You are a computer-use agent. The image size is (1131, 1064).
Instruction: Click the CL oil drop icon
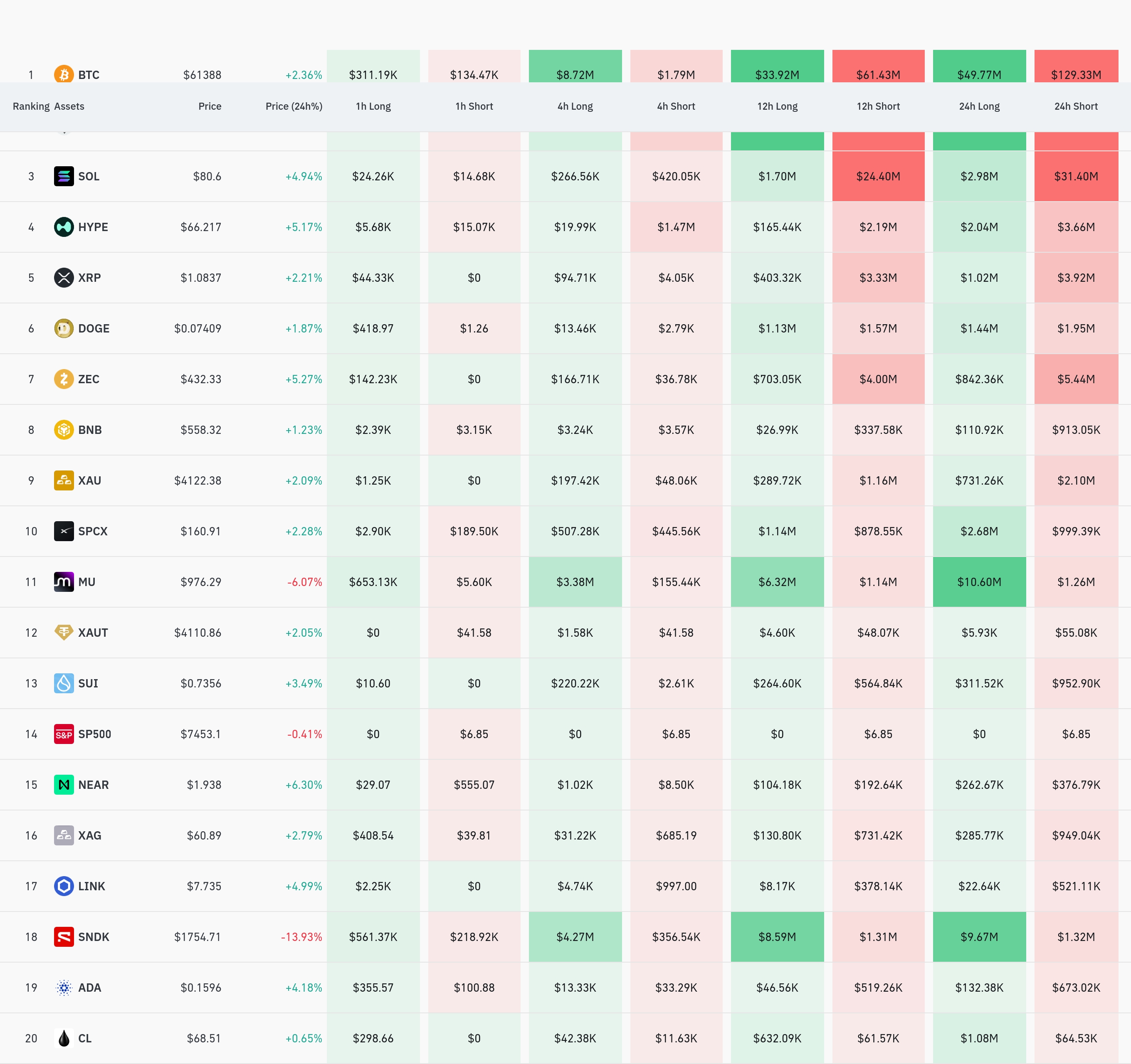tap(64, 1038)
